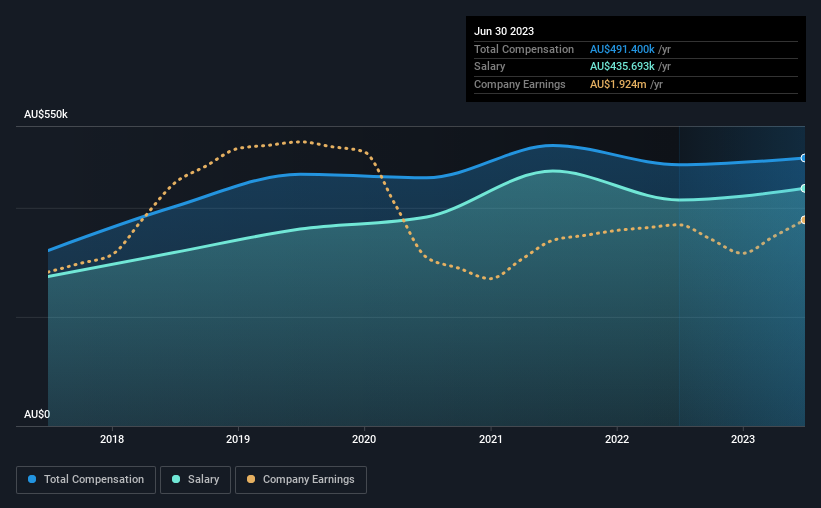821x508 pixels.
Task: Toggle the Salary legend button
Action: pos(195,480)
